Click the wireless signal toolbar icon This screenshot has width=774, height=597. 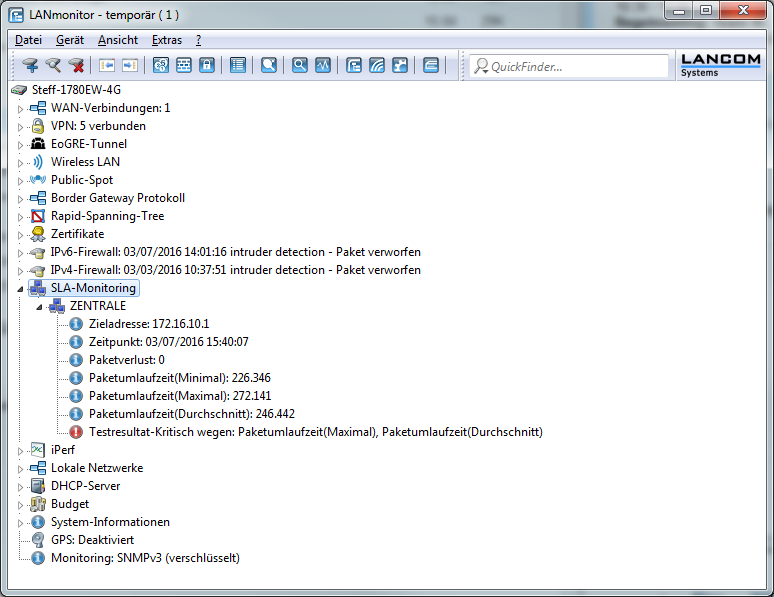[x=377, y=66]
